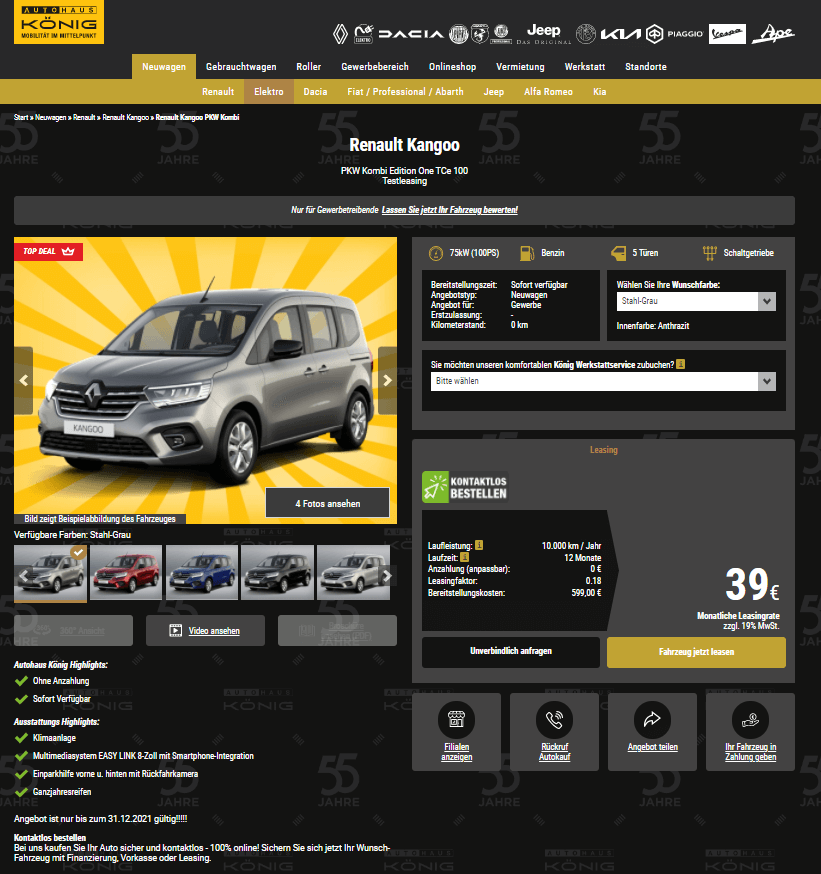
Task: Go to Neuwagen breadcrumb link
Action: point(50,117)
